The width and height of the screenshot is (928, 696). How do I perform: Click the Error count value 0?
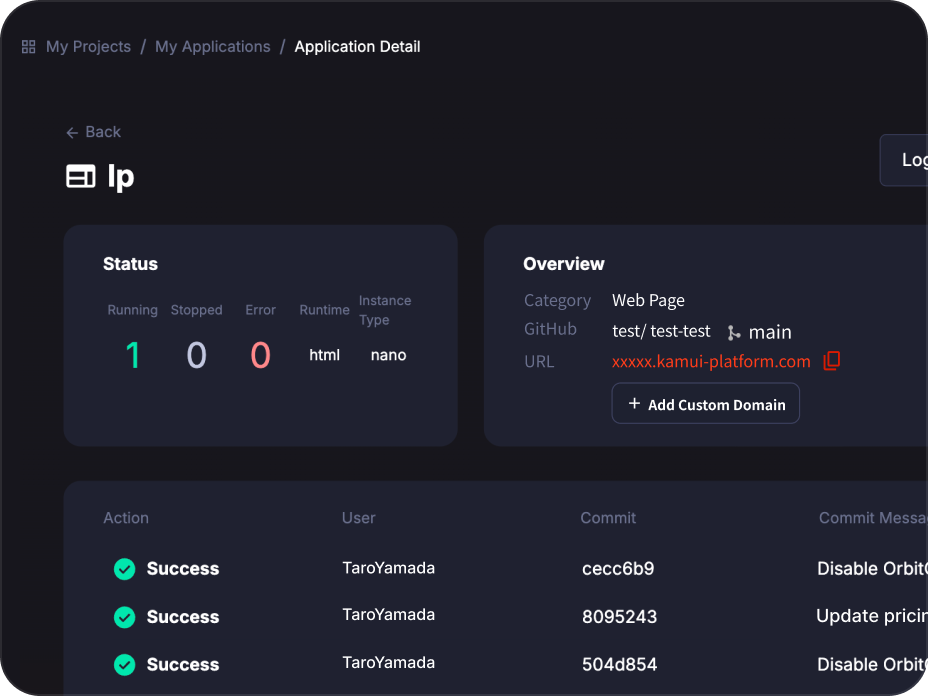coord(260,355)
